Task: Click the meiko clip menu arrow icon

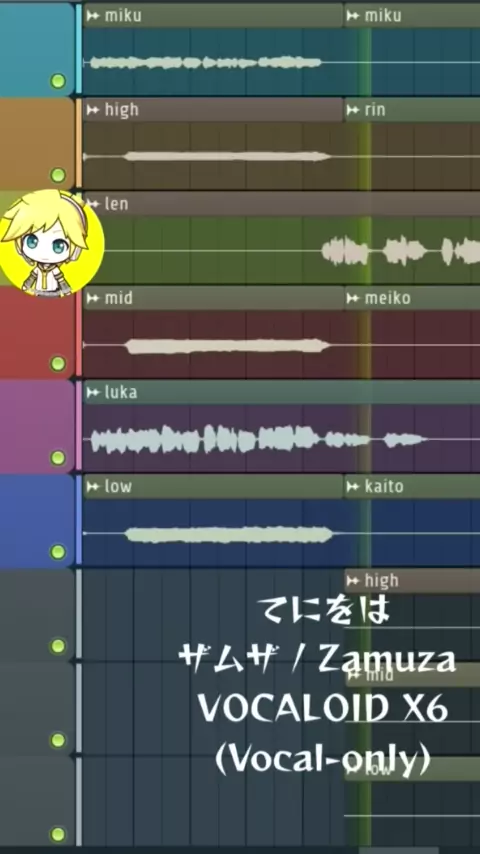Action: click(x=353, y=298)
